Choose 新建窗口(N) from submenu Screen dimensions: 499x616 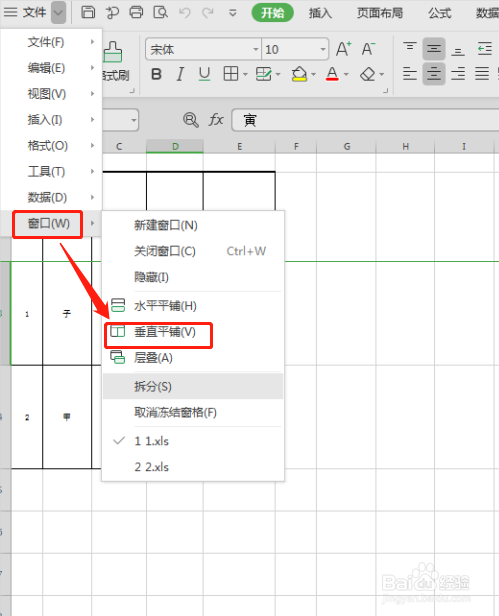pyautogui.click(x=193, y=225)
